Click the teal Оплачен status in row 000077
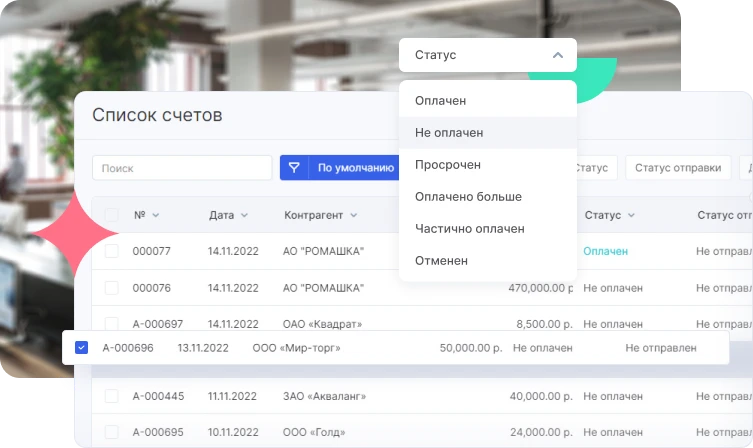This screenshot has width=753, height=448. (x=605, y=251)
